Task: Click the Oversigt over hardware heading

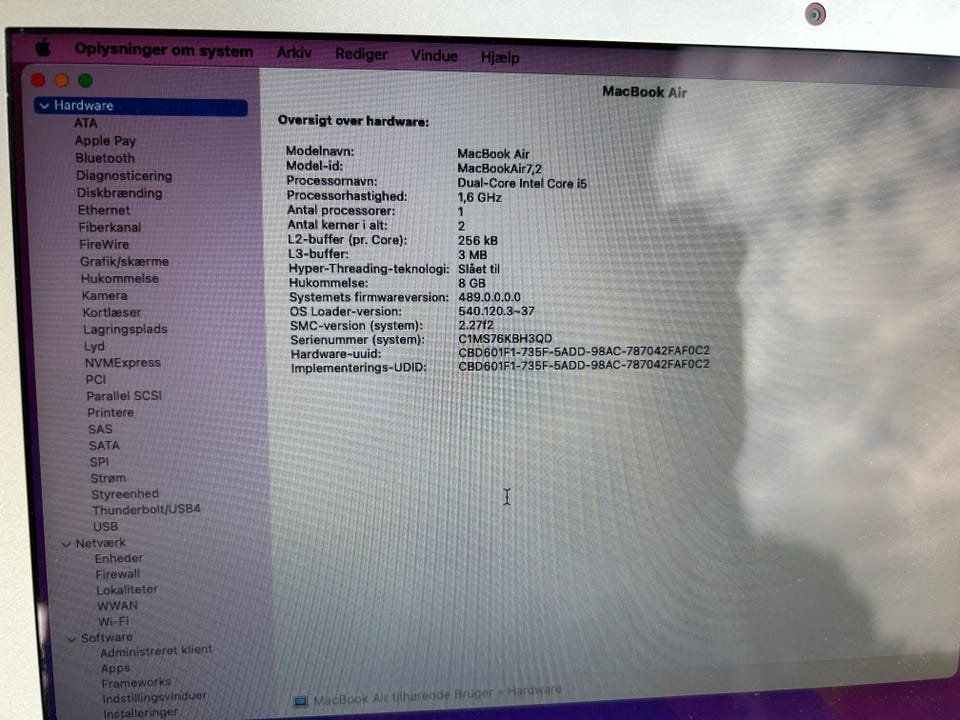Action: tap(353, 121)
